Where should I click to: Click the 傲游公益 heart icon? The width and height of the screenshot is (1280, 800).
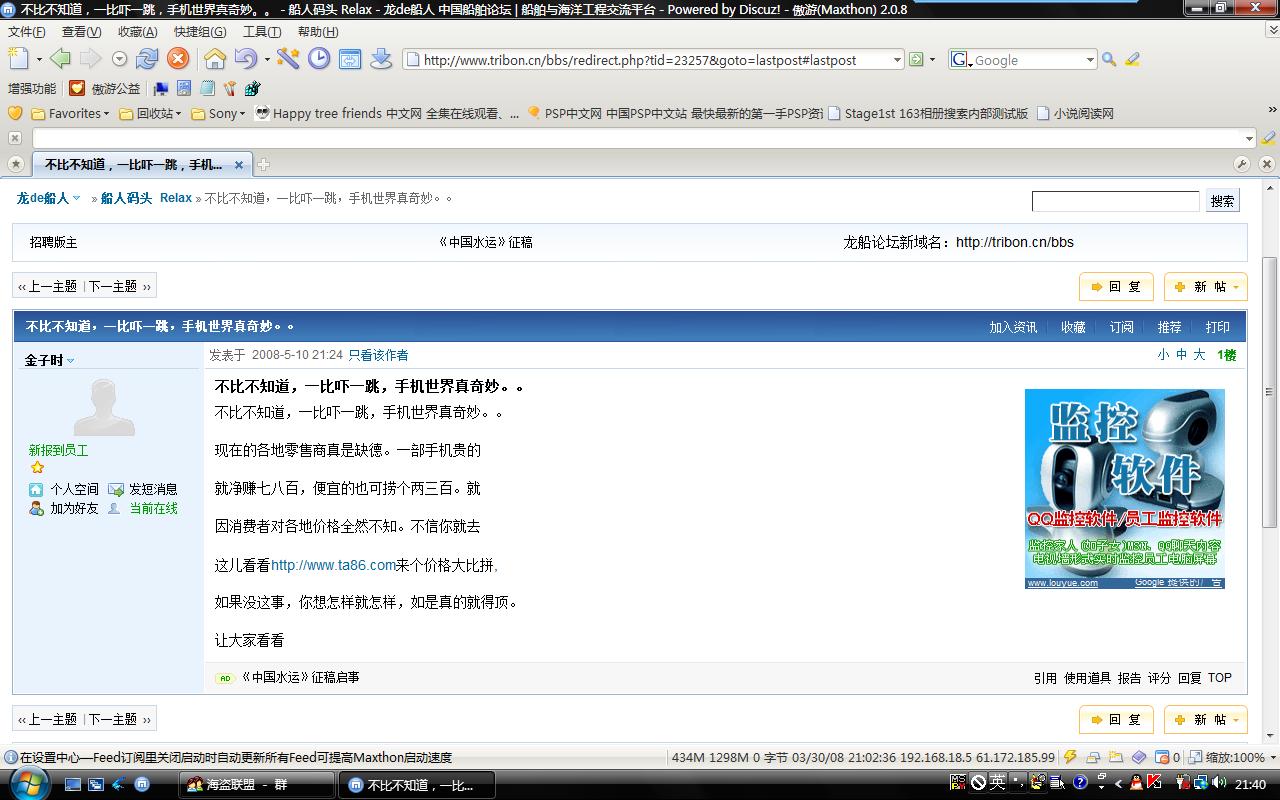click(77, 88)
